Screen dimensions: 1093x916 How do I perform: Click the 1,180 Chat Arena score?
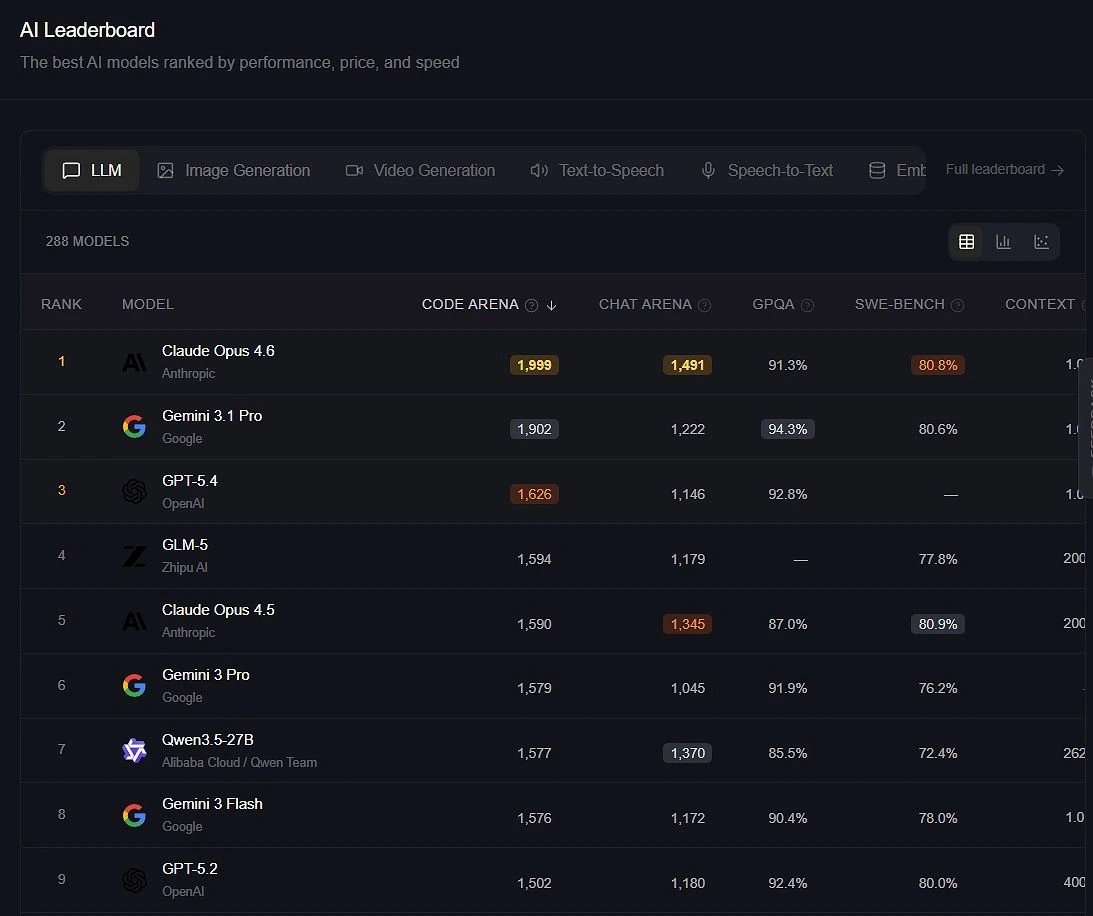[687, 883]
